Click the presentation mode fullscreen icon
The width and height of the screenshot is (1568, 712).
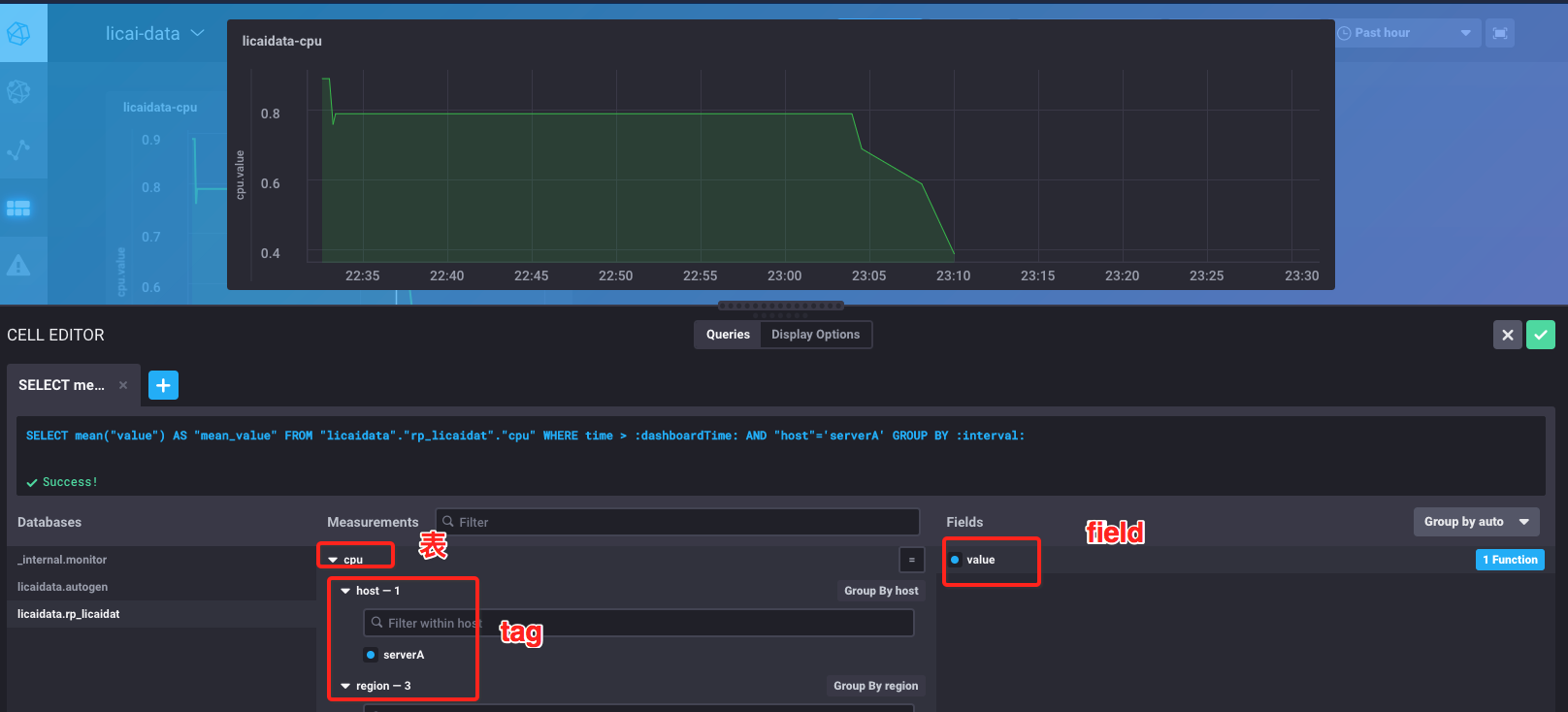1500,33
